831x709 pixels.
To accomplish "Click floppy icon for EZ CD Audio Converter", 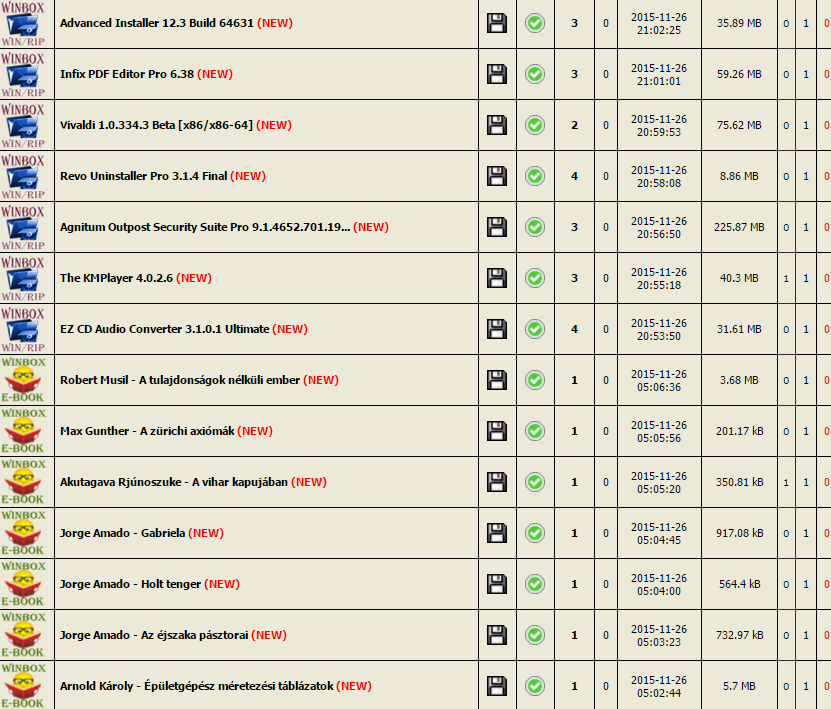I will point(497,329).
